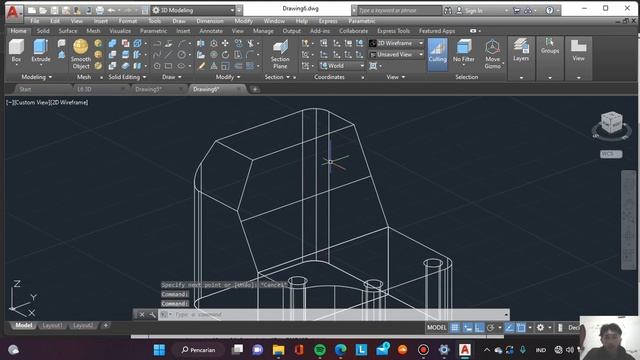Open the 2D Wireframe visual style dropdown
This screenshot has width=640, height=360.
click(x=396, y=43)
